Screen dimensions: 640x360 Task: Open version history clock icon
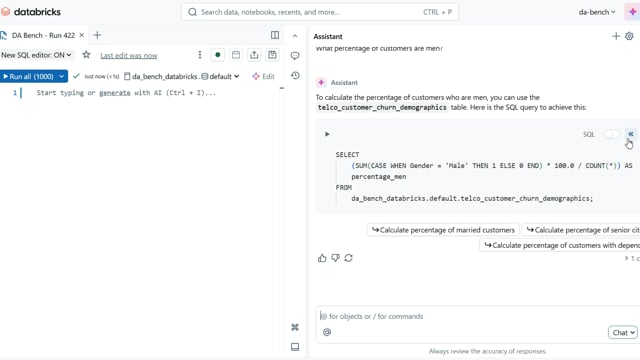point(295,76)
